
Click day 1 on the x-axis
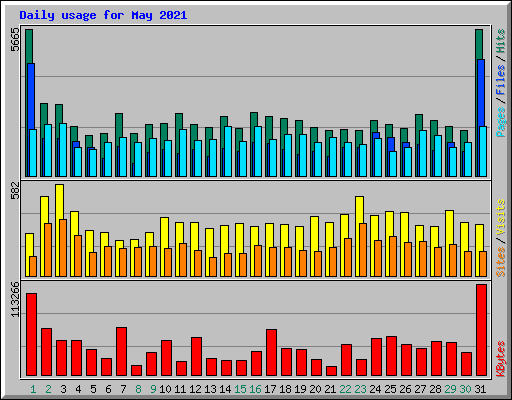pos(33,389)
